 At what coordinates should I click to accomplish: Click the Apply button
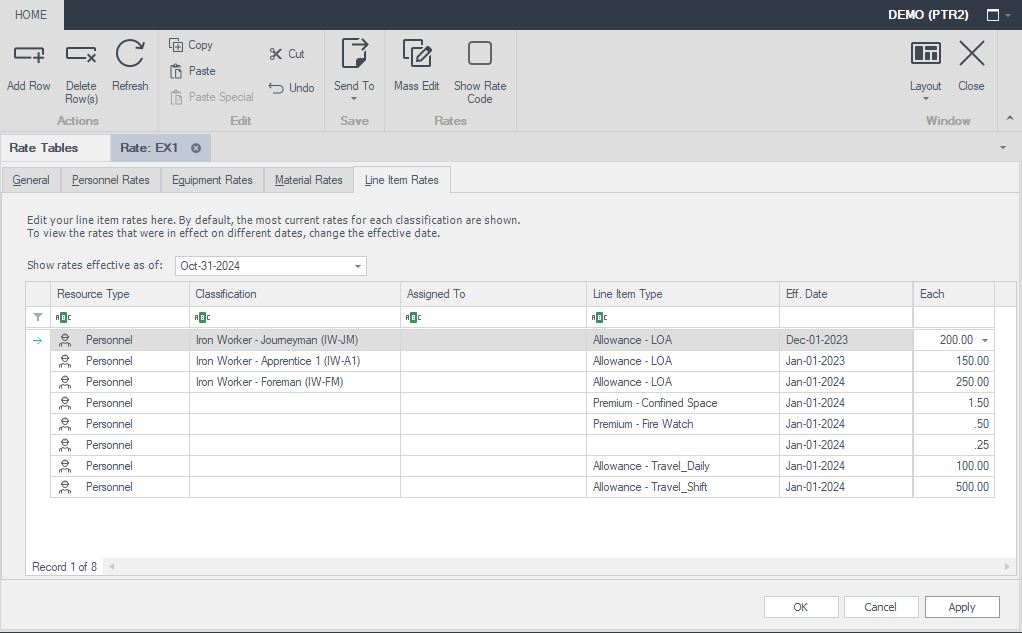tap(962, 607)
